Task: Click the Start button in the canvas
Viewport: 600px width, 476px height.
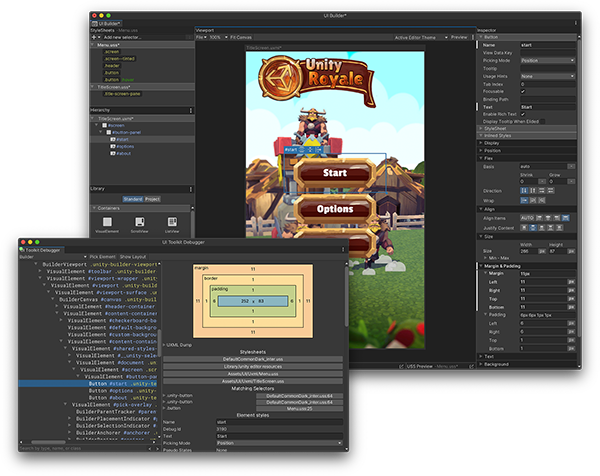Action: point(335,173)
